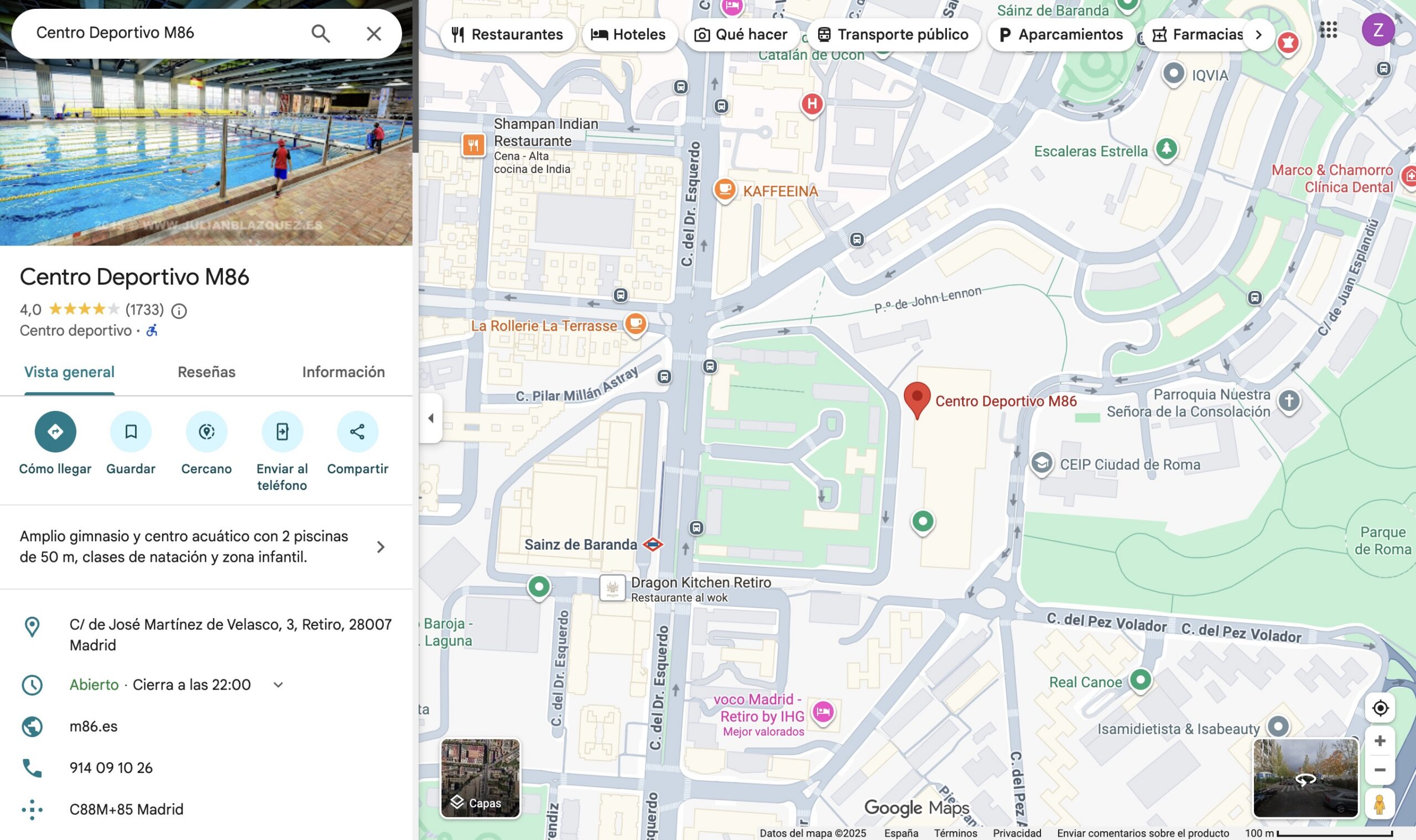Click Enviar al teléfono icon

(282, 432)
